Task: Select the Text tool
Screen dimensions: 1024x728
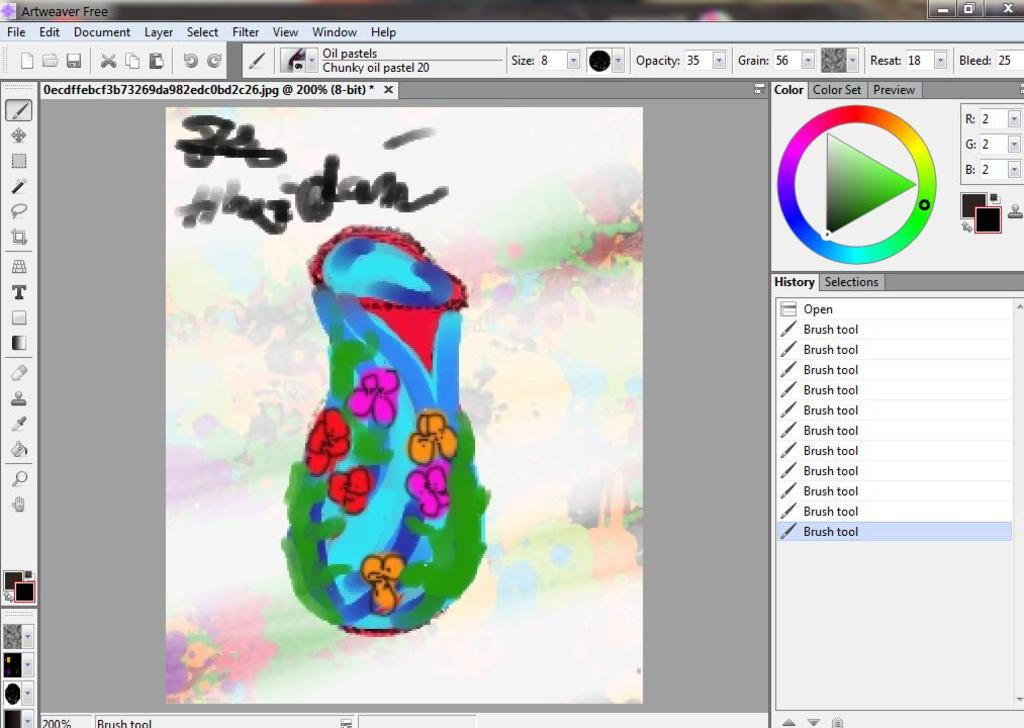Action: point(19,292)
